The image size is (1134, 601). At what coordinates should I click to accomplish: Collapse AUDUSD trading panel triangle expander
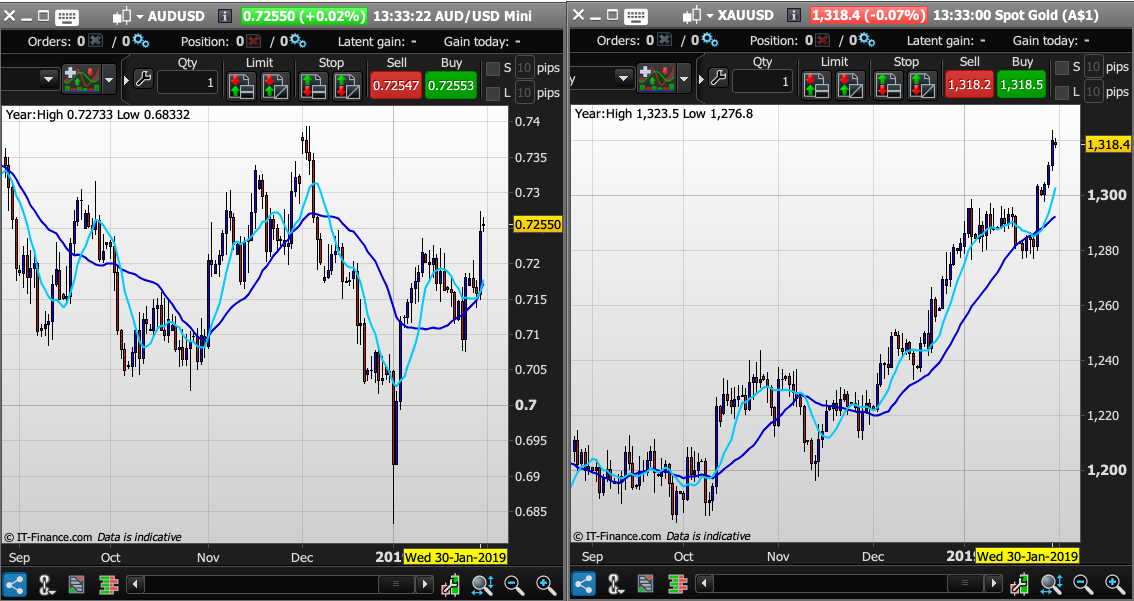point(126,79)
